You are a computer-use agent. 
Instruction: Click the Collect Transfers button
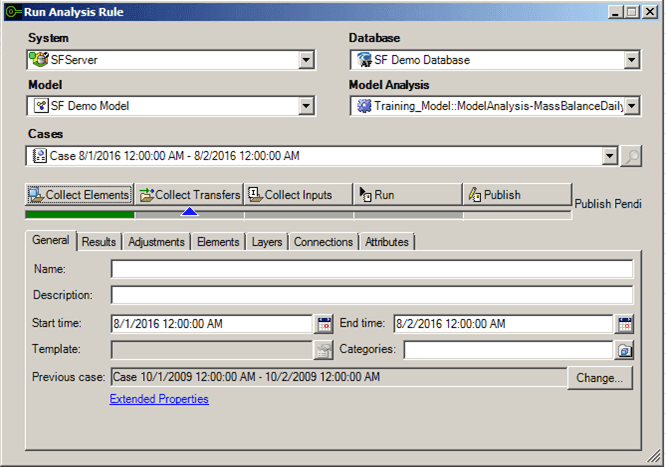click(189, 195)
